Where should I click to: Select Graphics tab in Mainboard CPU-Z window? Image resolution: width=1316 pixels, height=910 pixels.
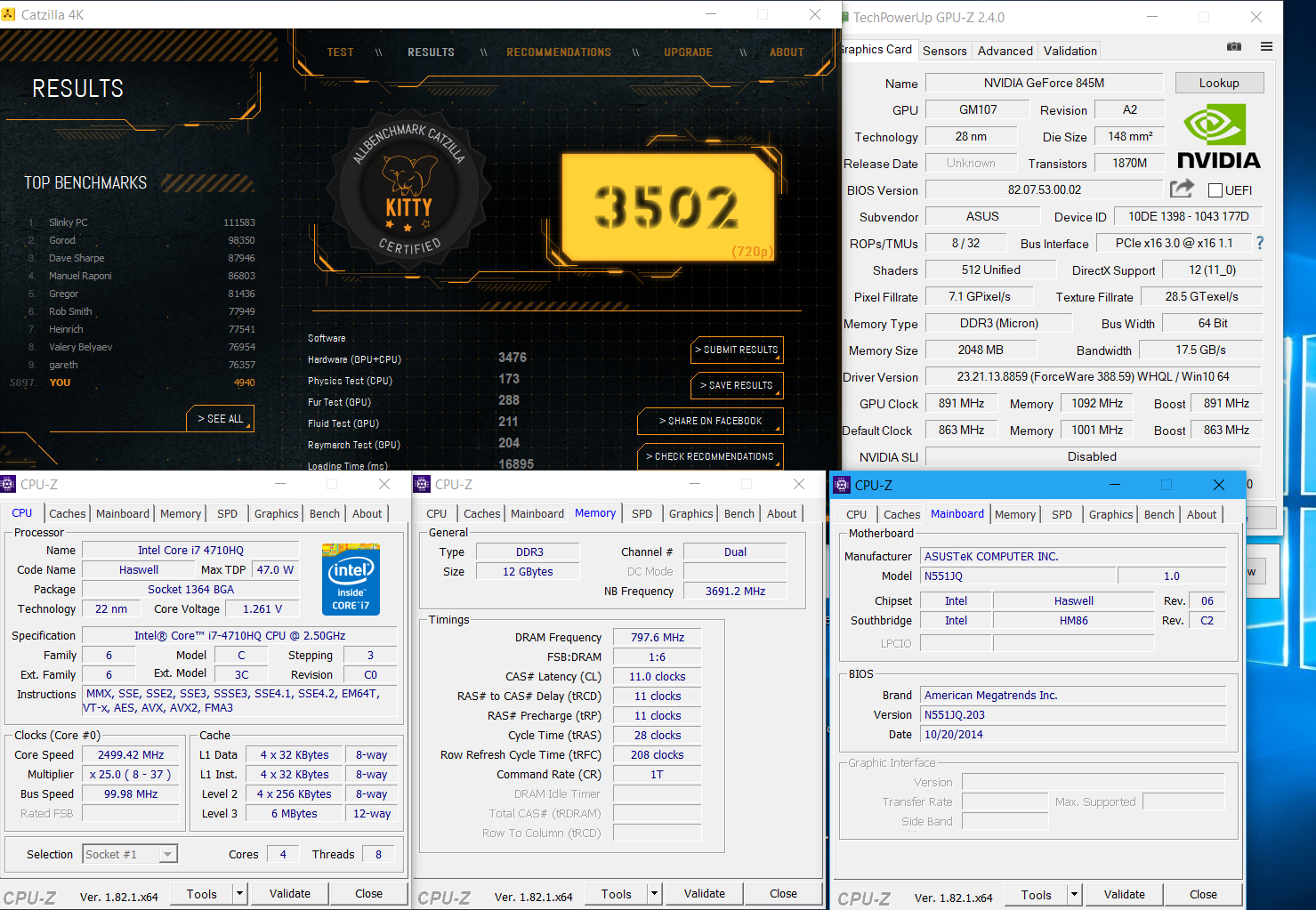pyautogui.click(x=1110, y=514)
